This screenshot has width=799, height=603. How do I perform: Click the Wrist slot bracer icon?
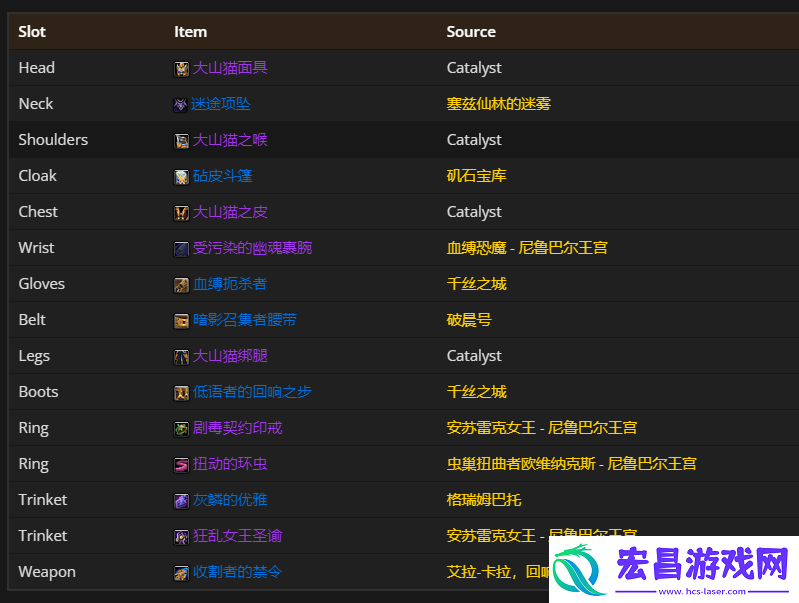tap(181, 249)
